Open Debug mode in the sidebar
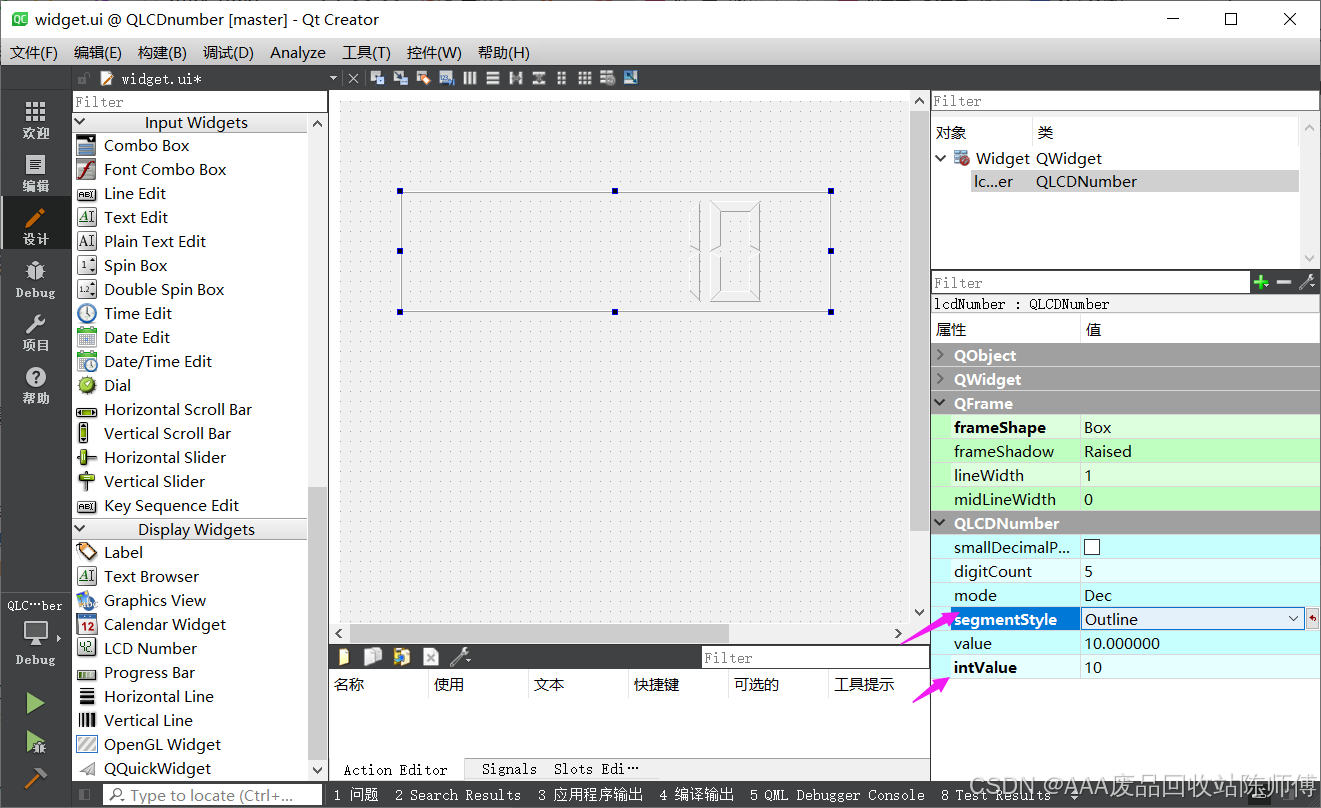Viewport: 1321px width, 808px height. (36, 279)
